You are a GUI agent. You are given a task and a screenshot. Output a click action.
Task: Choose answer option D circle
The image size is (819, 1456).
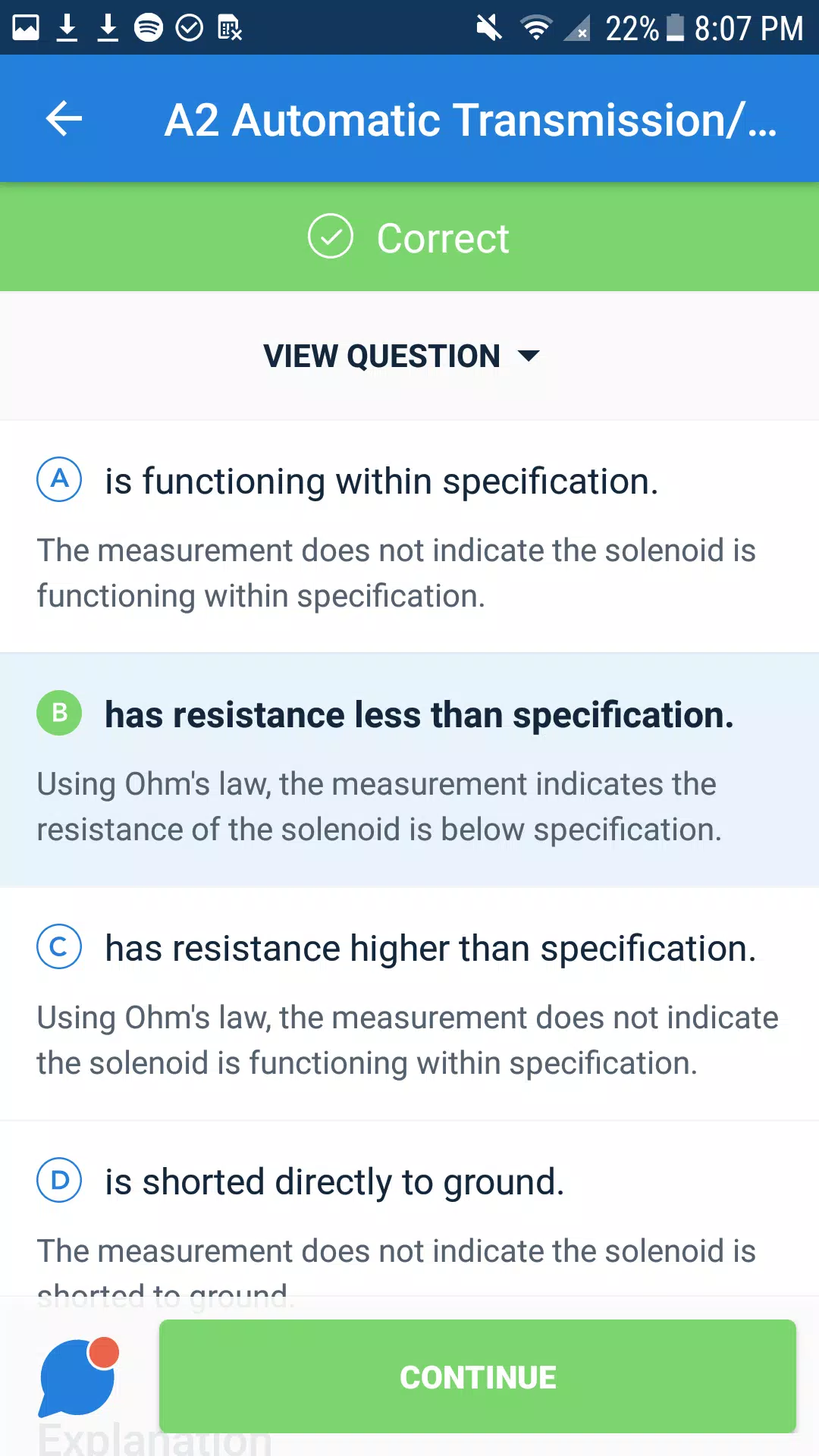[x=59, y=1180]
